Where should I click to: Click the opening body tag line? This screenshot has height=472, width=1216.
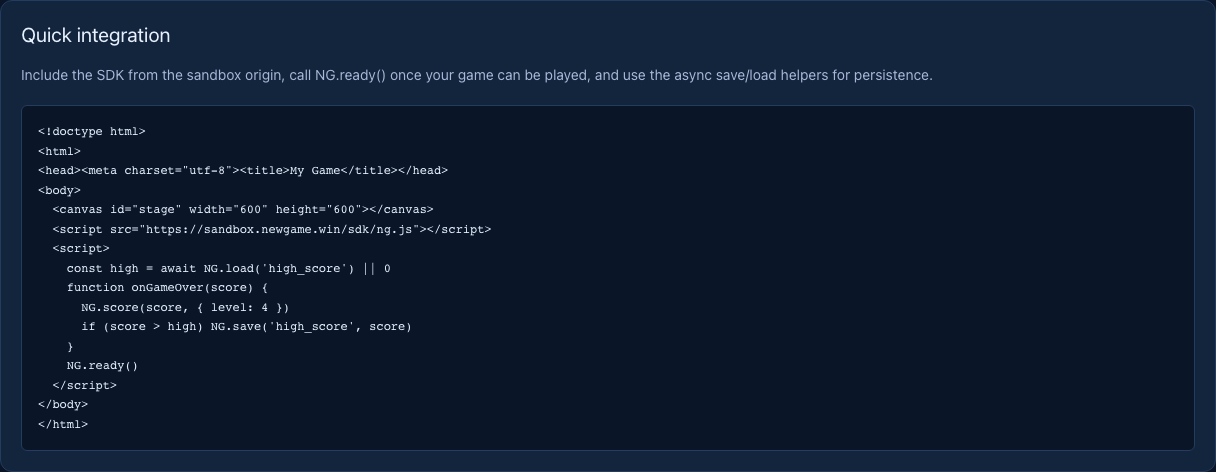[x=59, y=190]
